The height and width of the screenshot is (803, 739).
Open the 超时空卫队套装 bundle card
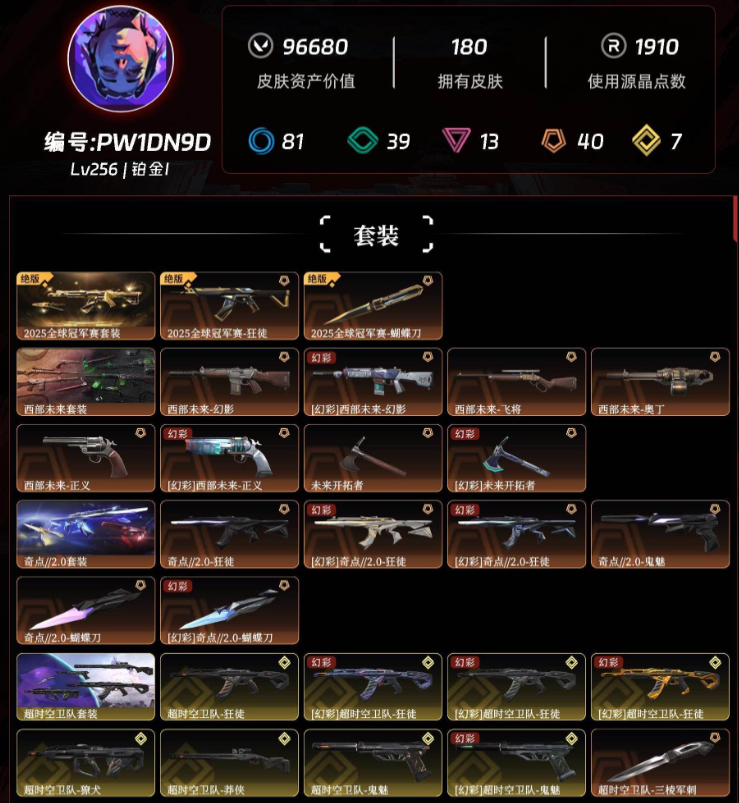(x=86, y=687)
